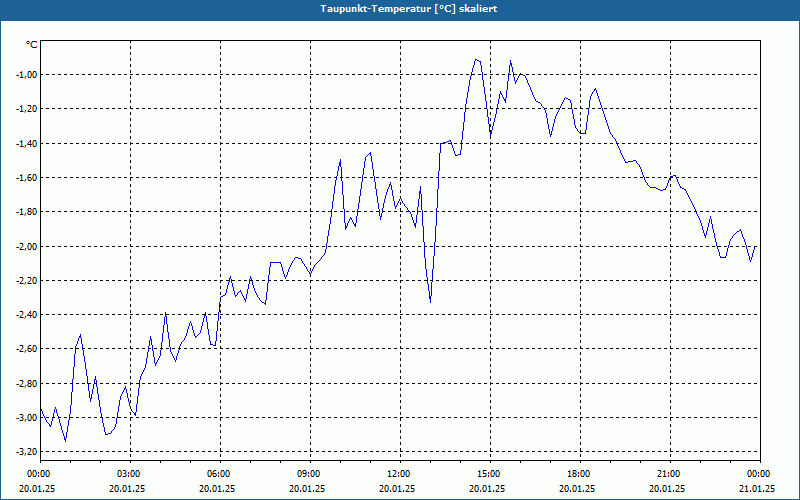Select the 09:00 time label
Screen dimensions: 800x500
click(x=310, y=474)
